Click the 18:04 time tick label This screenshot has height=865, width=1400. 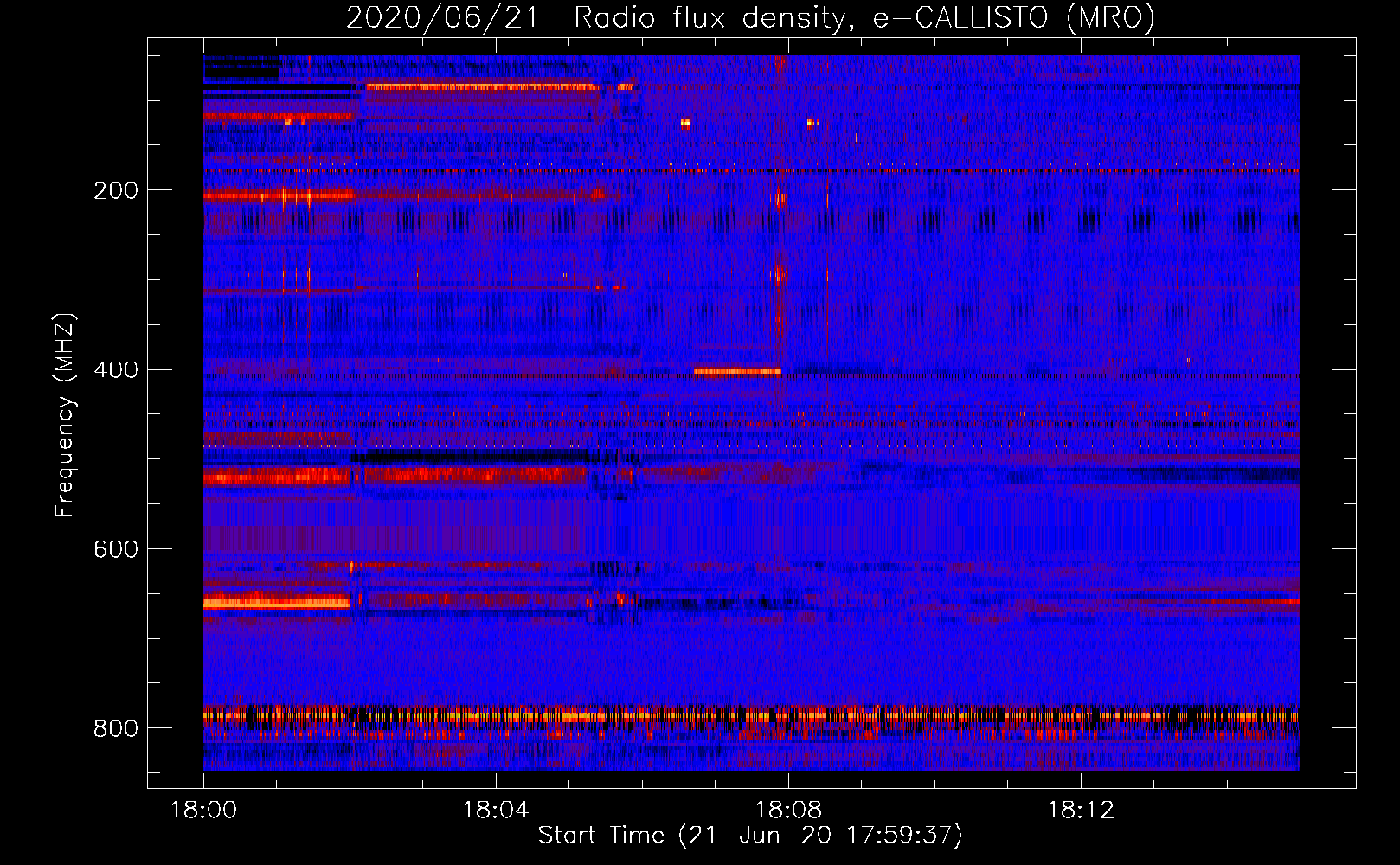(495, 811)
